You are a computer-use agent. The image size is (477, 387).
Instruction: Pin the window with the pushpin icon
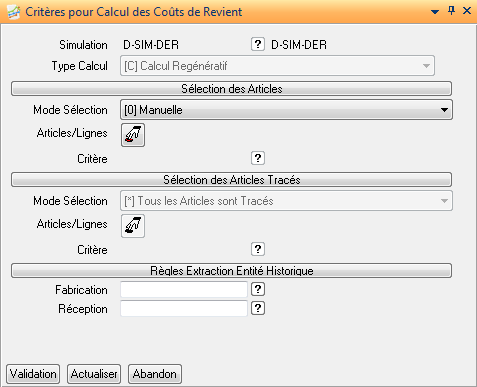(451, 11)
